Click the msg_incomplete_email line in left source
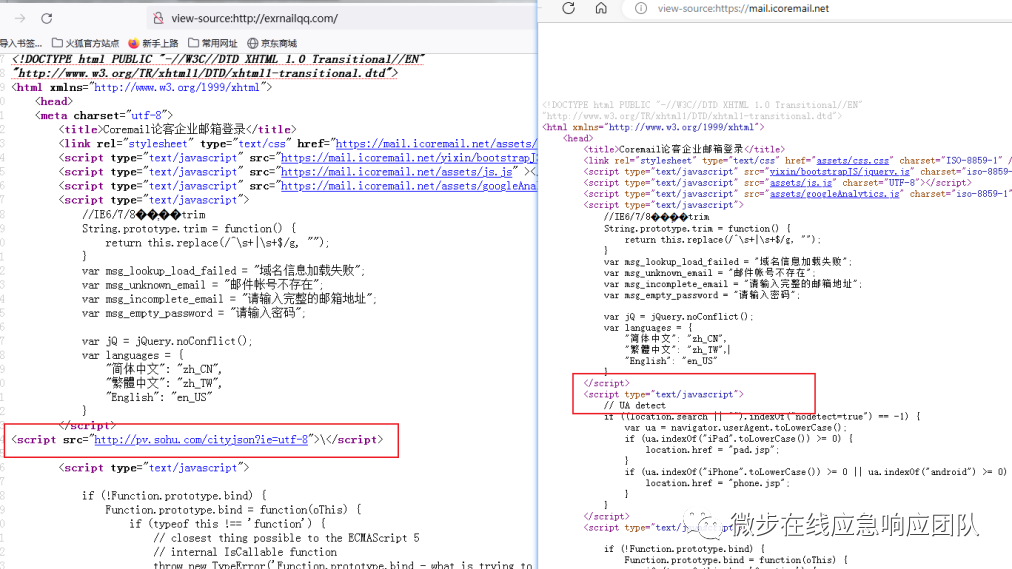This screenshot has width=1012, height=569. [229, 299]
